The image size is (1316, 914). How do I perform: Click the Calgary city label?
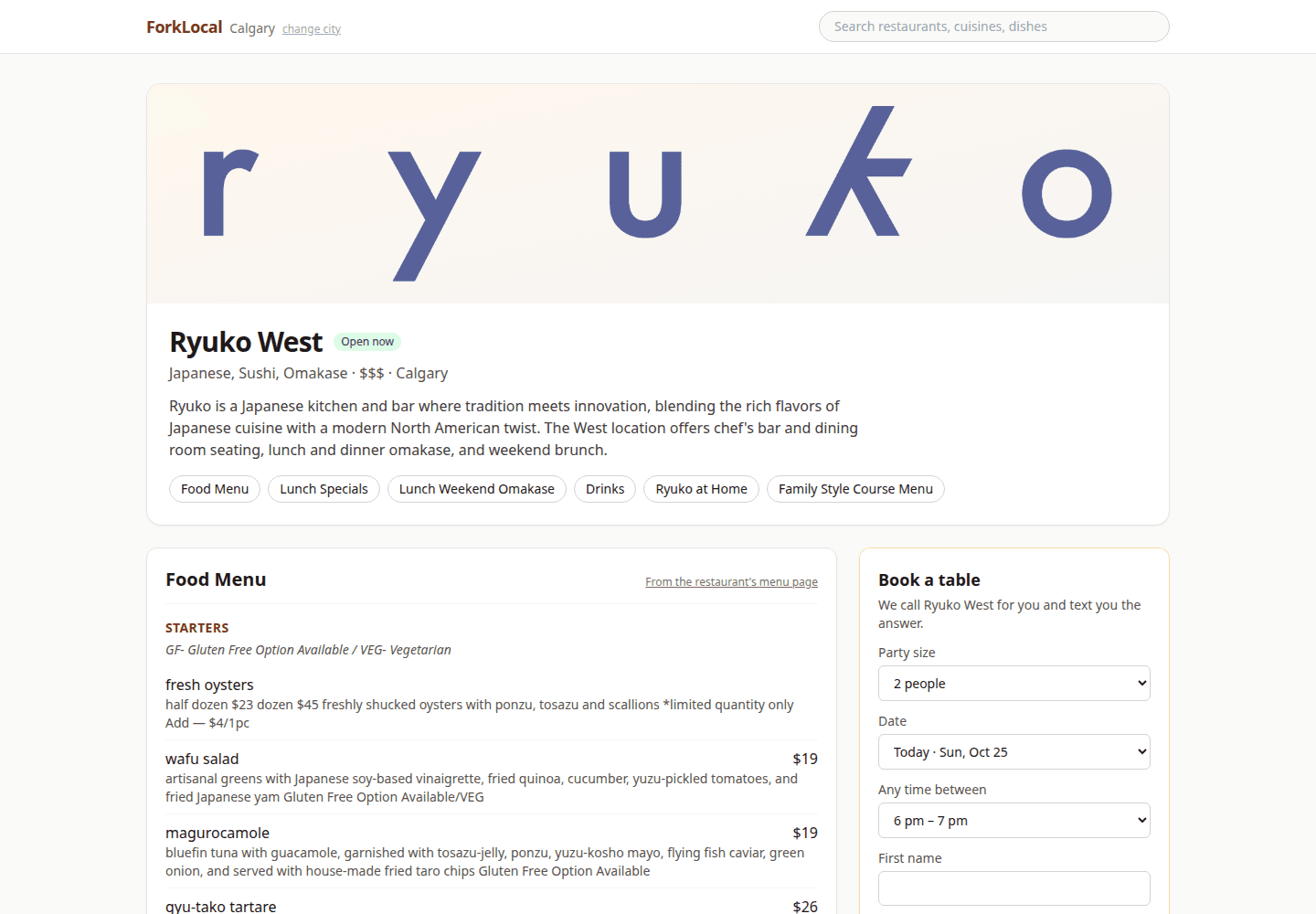pyautogui.click(x=252, y=28)
